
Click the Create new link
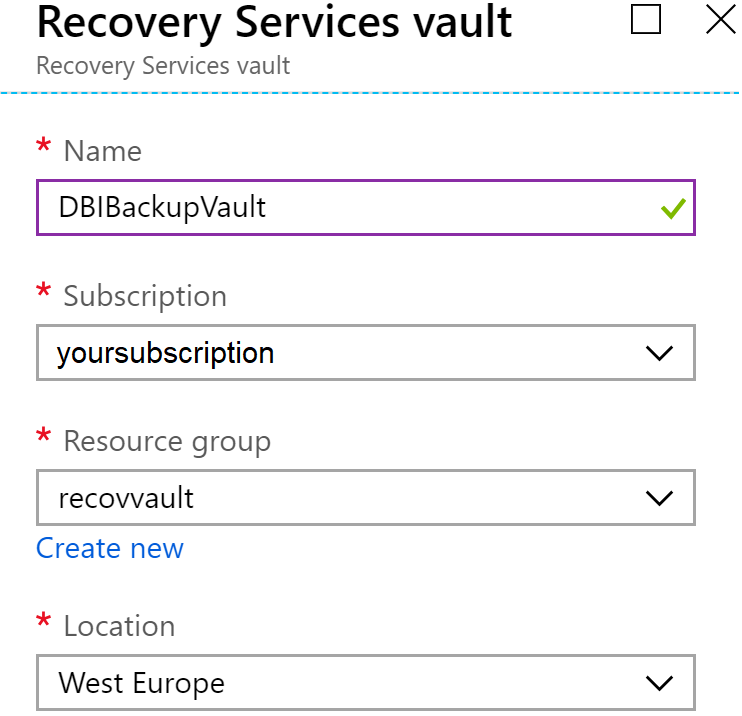point(110,548)
